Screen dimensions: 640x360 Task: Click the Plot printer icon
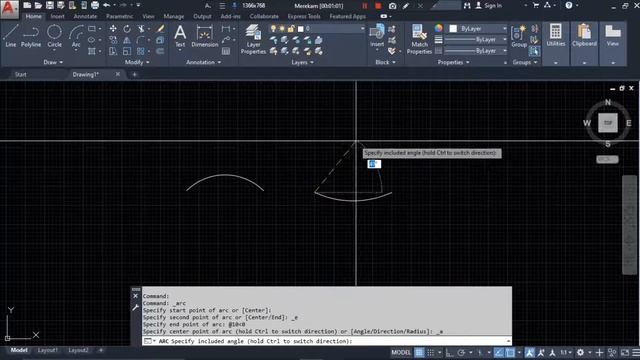click(x=95, y=5)
